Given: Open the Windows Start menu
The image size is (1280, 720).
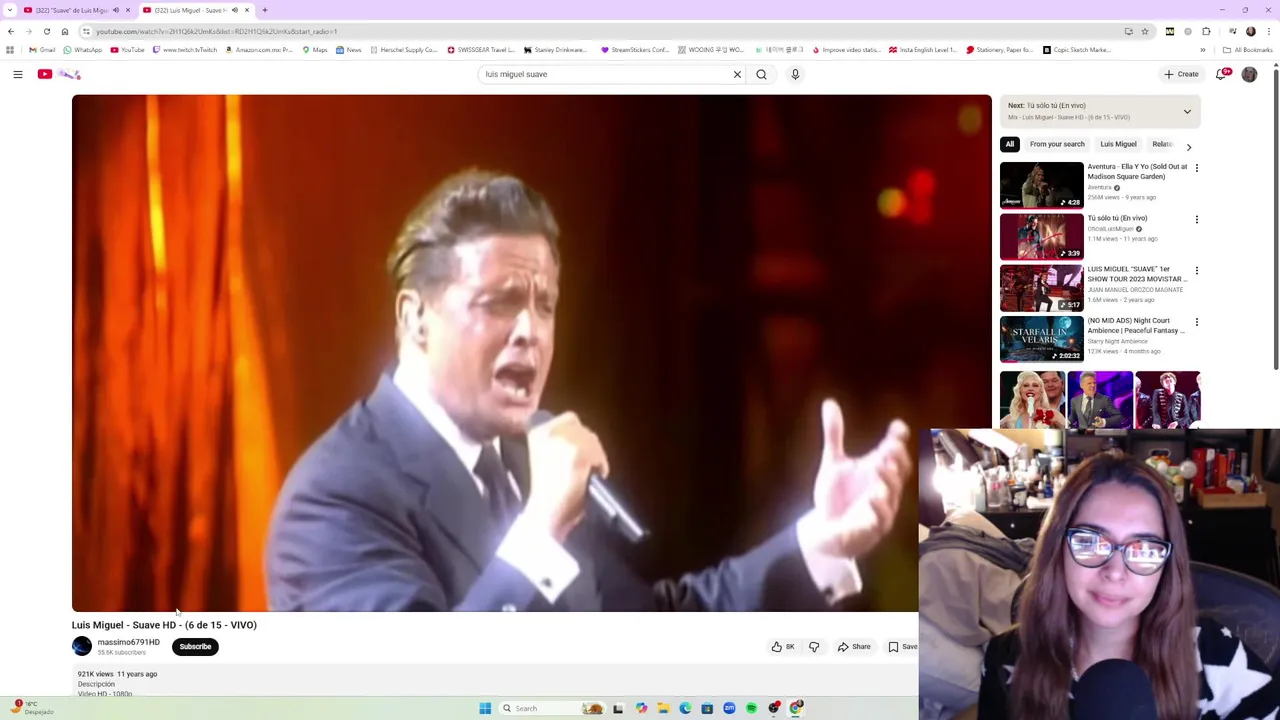Looking at the screenshot, I should click(x=485, y=708).
